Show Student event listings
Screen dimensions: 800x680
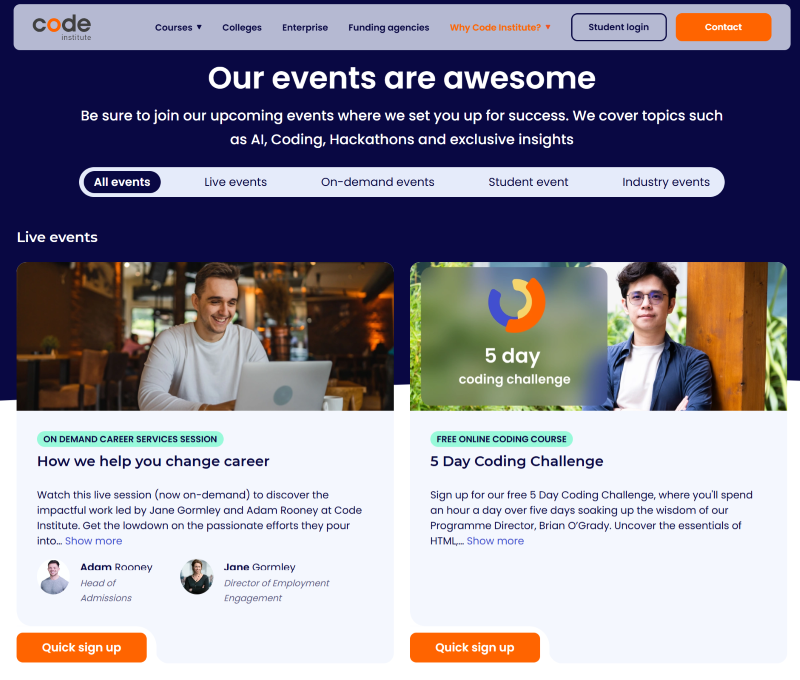click(x=528, y=182)
